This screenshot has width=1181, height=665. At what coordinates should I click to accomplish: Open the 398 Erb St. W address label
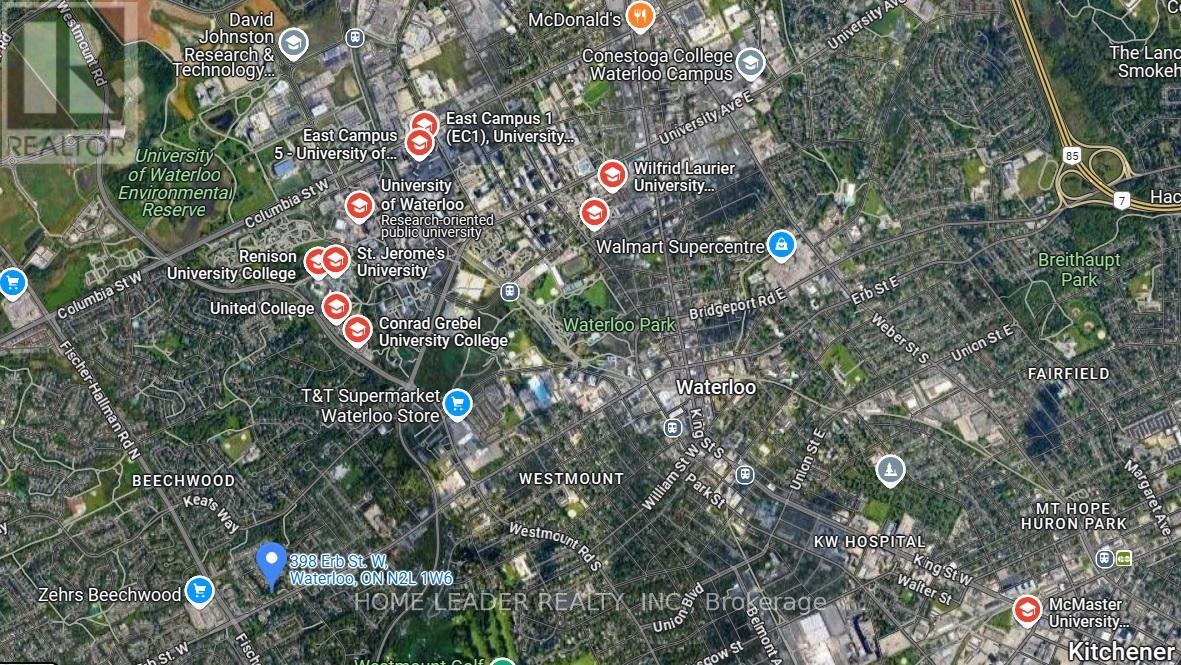371,569
